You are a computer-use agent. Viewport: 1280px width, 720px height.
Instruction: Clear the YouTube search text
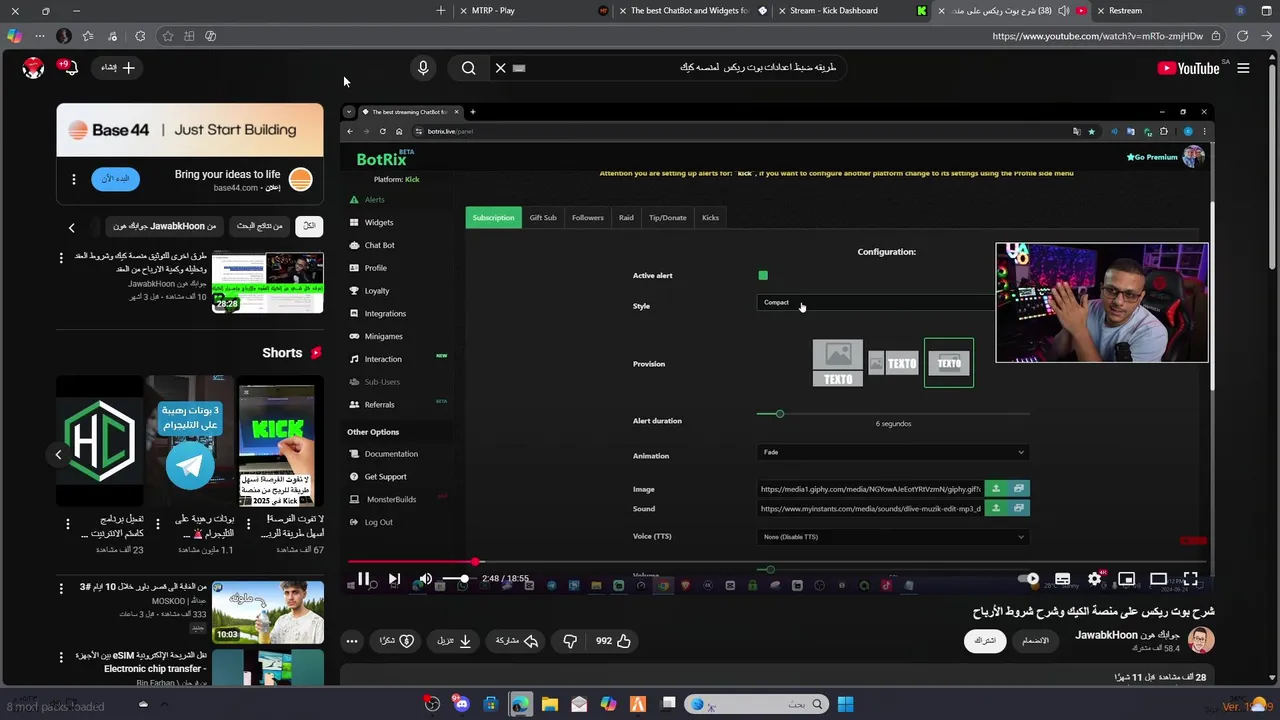coord(500,68)
